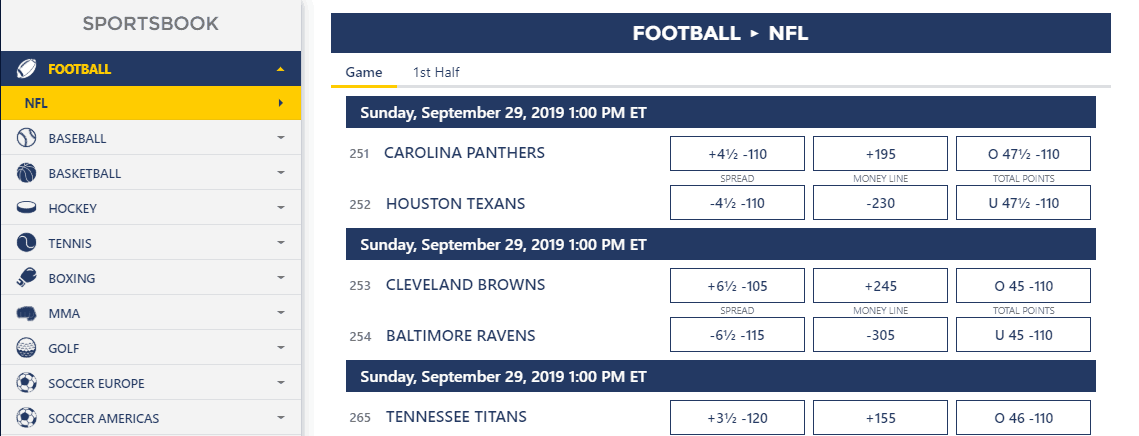
Task: Click the tennis ball icon
Action: pos(26,243)
